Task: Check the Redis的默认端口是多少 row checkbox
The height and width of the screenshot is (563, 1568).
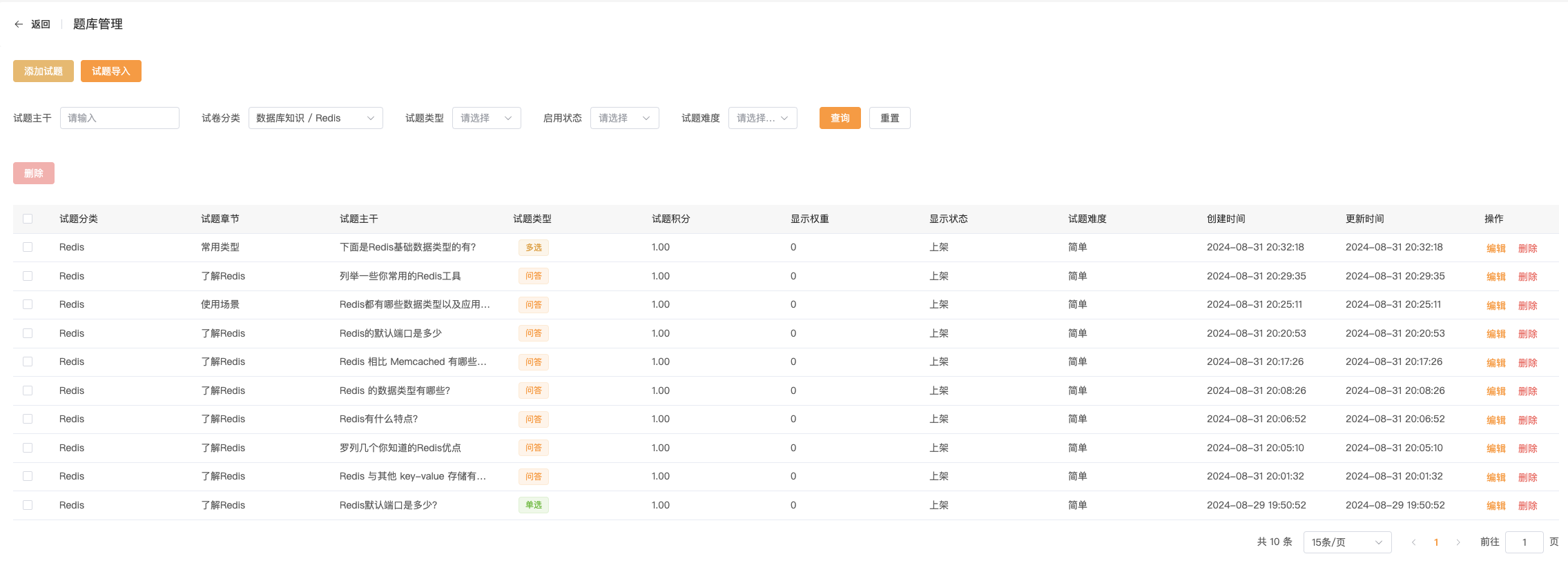Action: coord(28,333)
